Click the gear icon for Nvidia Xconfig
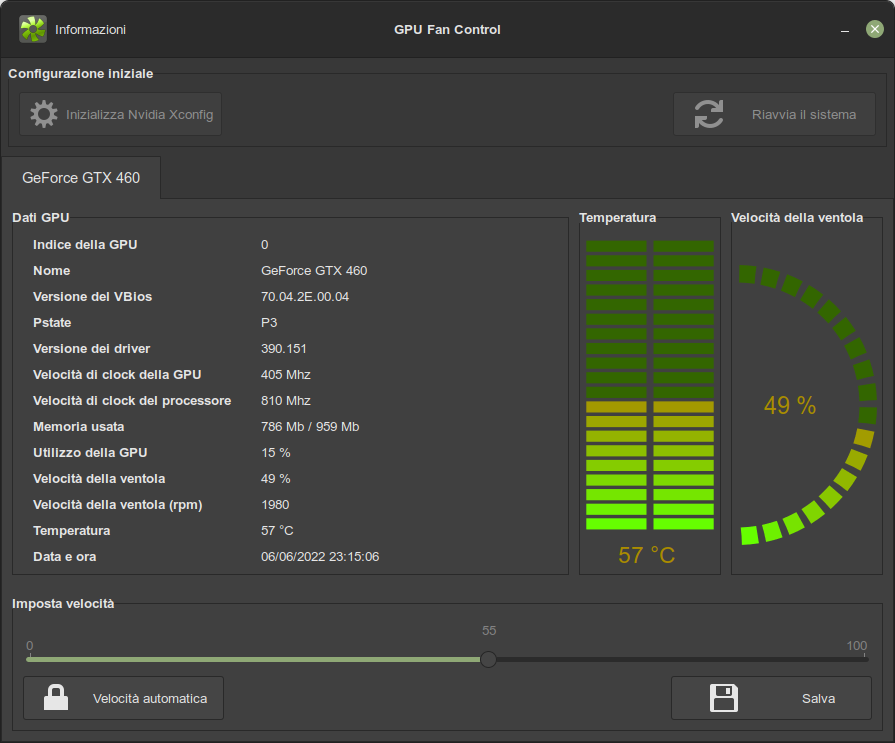This screenshot has width=895, height=743. (x=44, y=114)
